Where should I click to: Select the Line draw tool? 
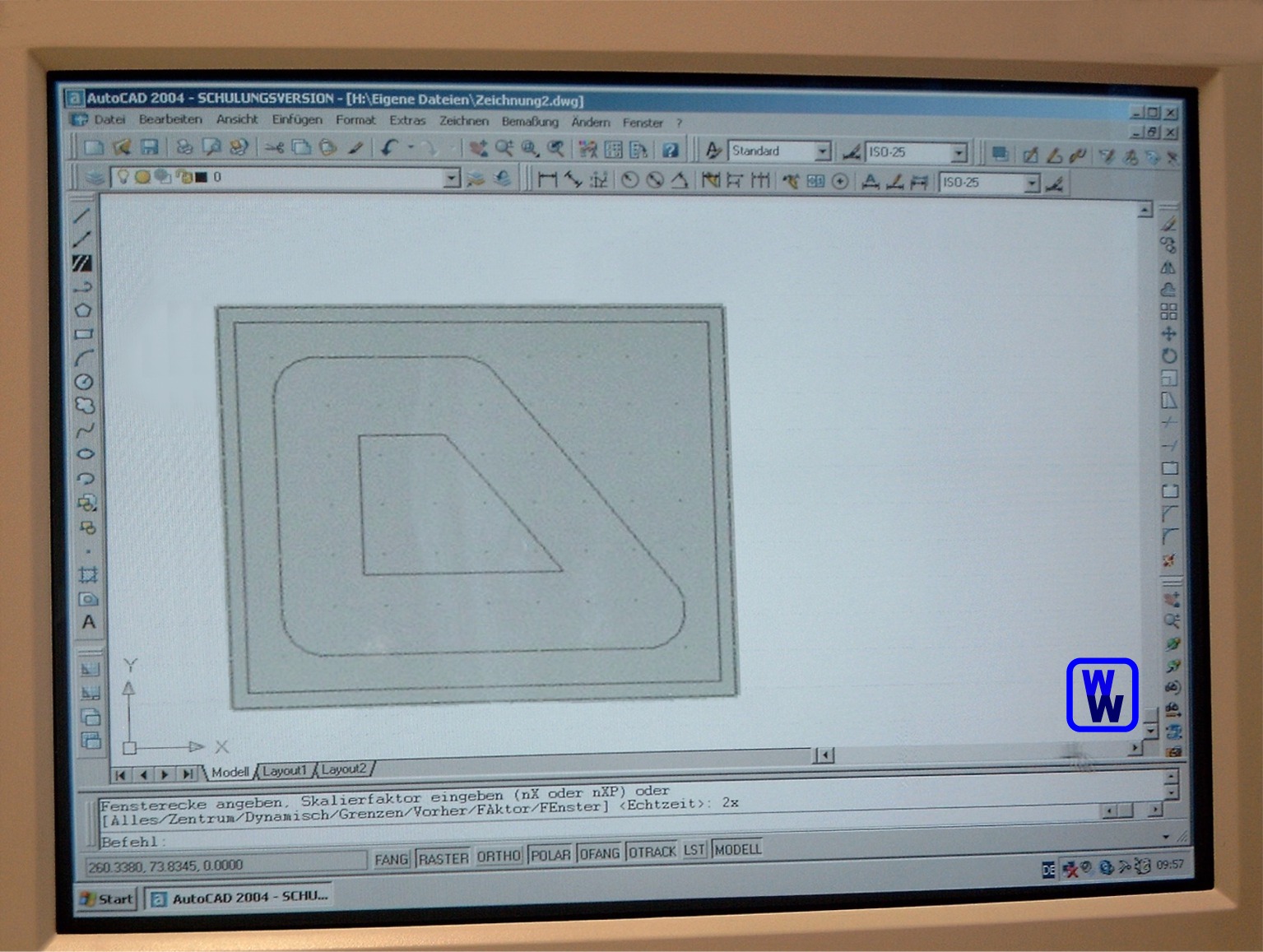(82, 216)
